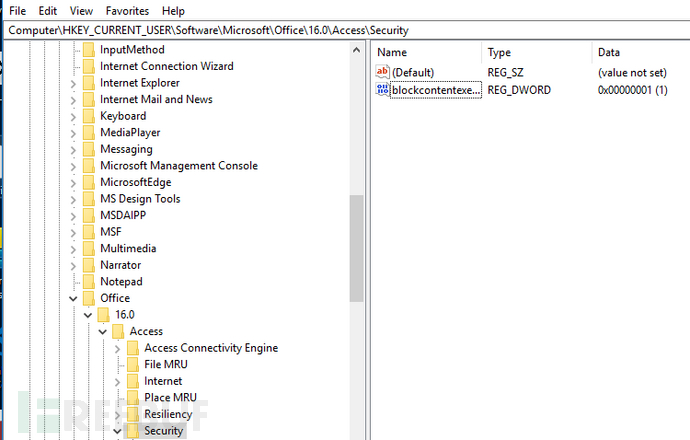The width and height of the screenshot is (690, 440).
Task: Select the MicrosoftEdge folder icon
Action: tap(89, 182)
